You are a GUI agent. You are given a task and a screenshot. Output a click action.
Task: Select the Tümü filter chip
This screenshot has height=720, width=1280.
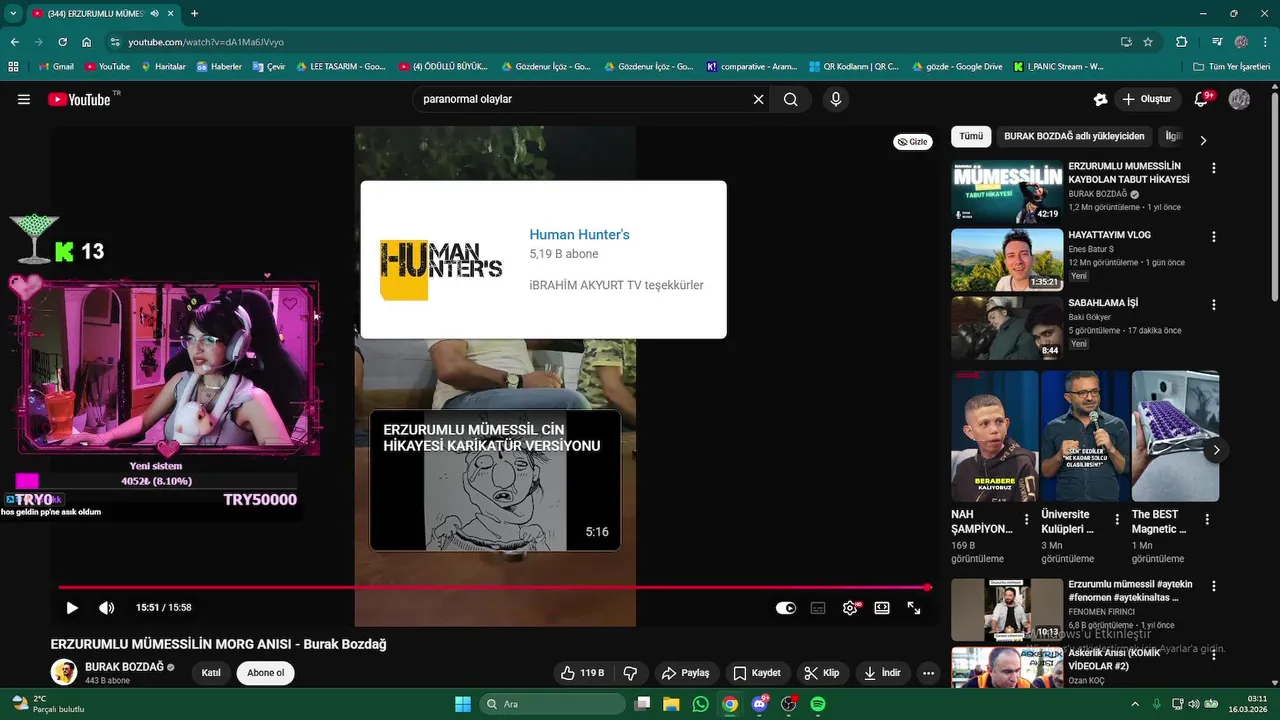pos(971,136)
